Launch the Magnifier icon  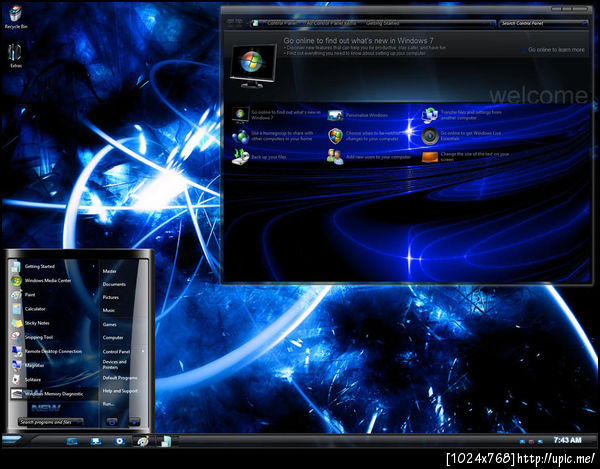coord(16,365)
